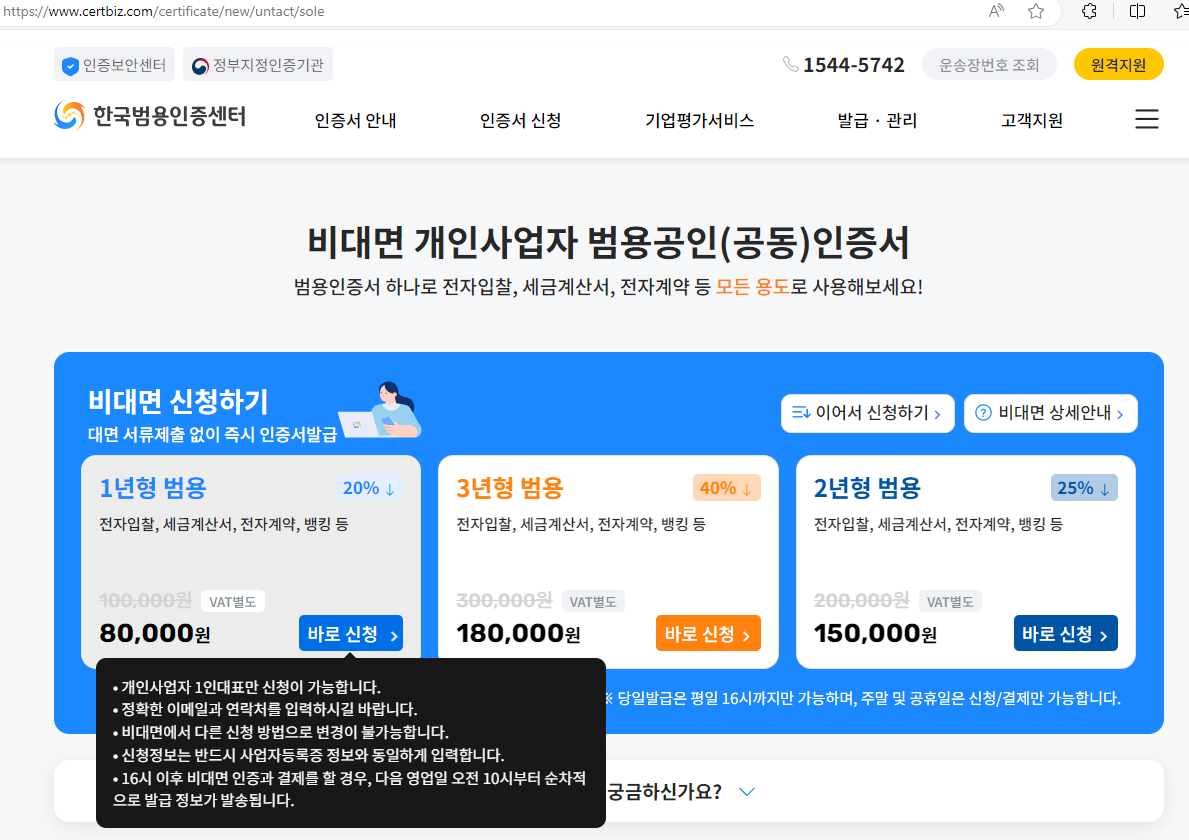The height and width of the screenshot is (840, 1189).
Task: Open 비대면 상세안내 button
Action: (x=1050, y=413)
